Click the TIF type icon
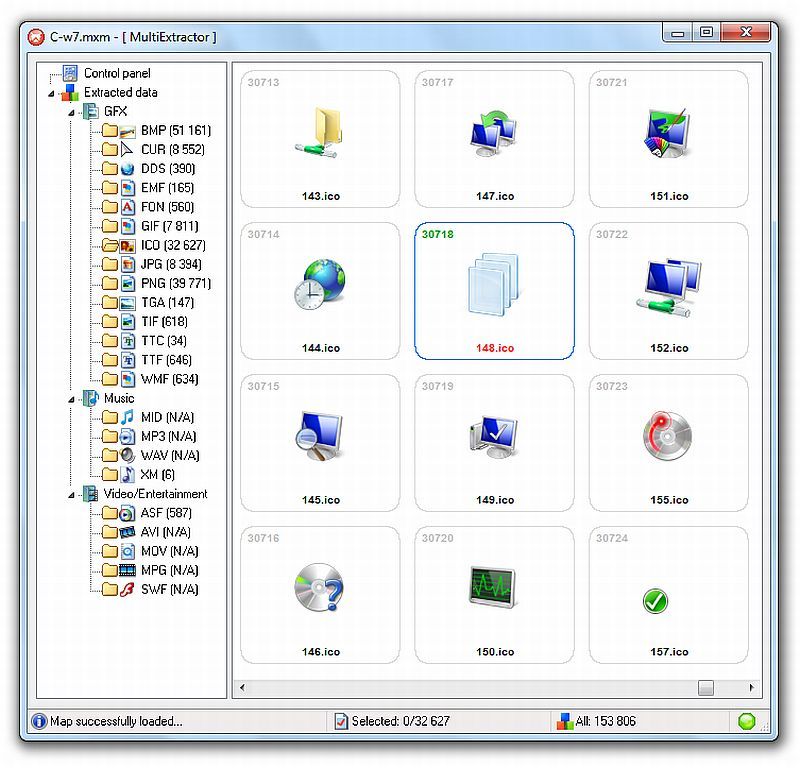This screenshot has width=800, height=768. coord(128,322)
